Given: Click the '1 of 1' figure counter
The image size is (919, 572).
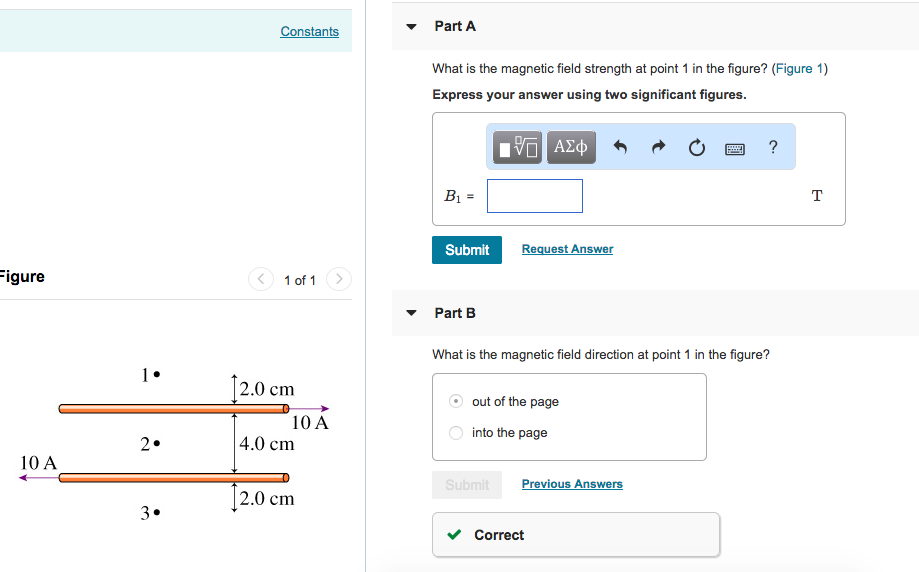Looking at the screenshot, I should coord(300,280).
